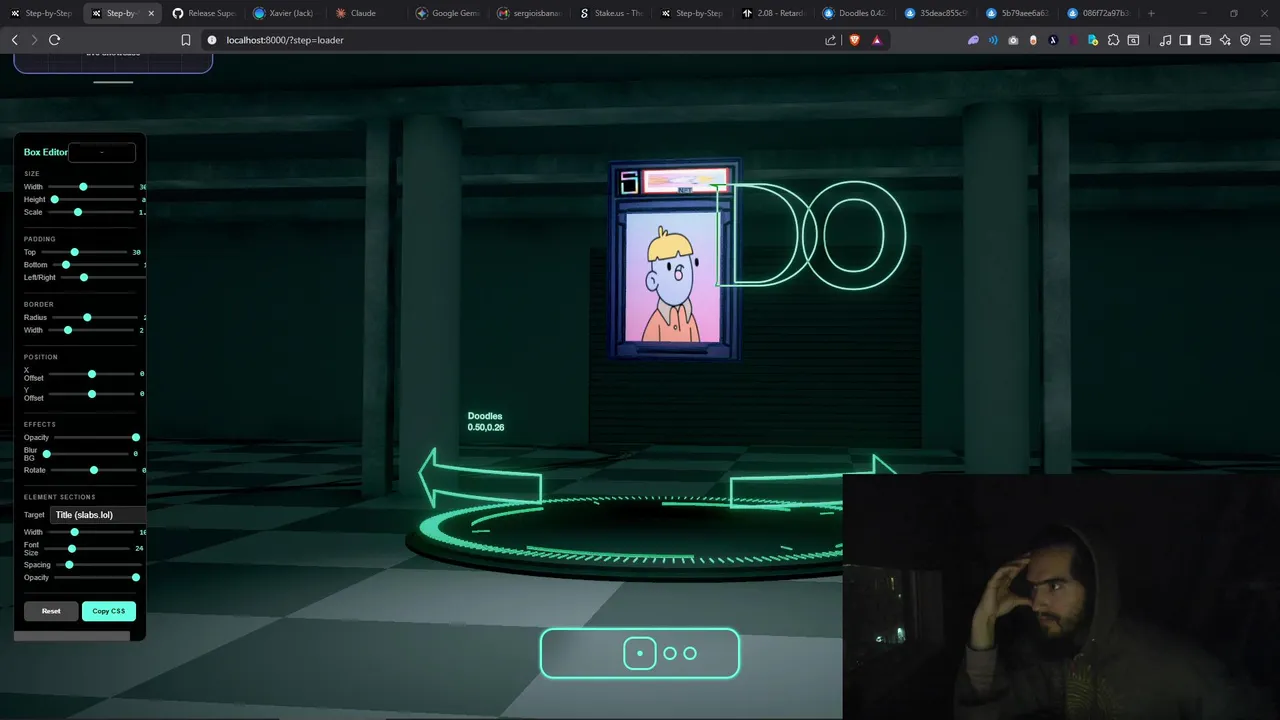Screen dimensions: 1280x720
Task: Click the Font Size slider
Action: 88,548
